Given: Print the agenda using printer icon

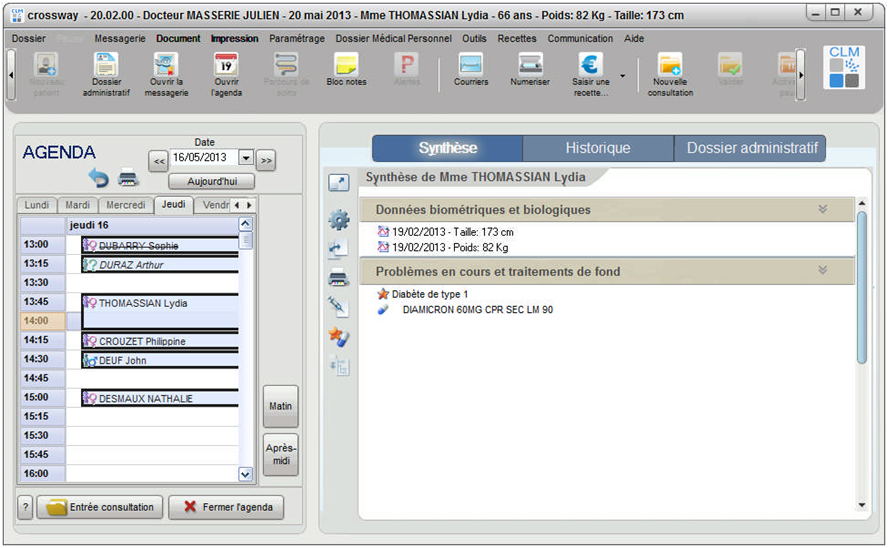Looking at the screenshot, I should tap(128, 178).
